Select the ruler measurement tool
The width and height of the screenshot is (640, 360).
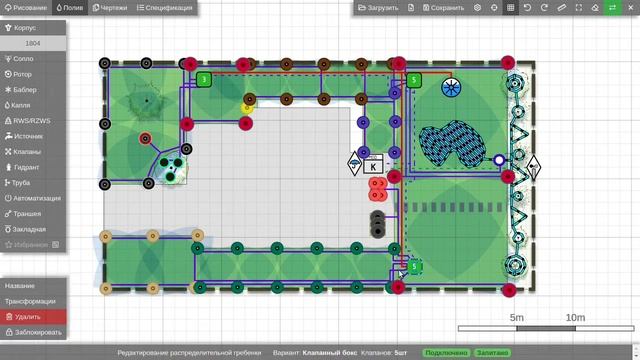click(x=562, y=8)
